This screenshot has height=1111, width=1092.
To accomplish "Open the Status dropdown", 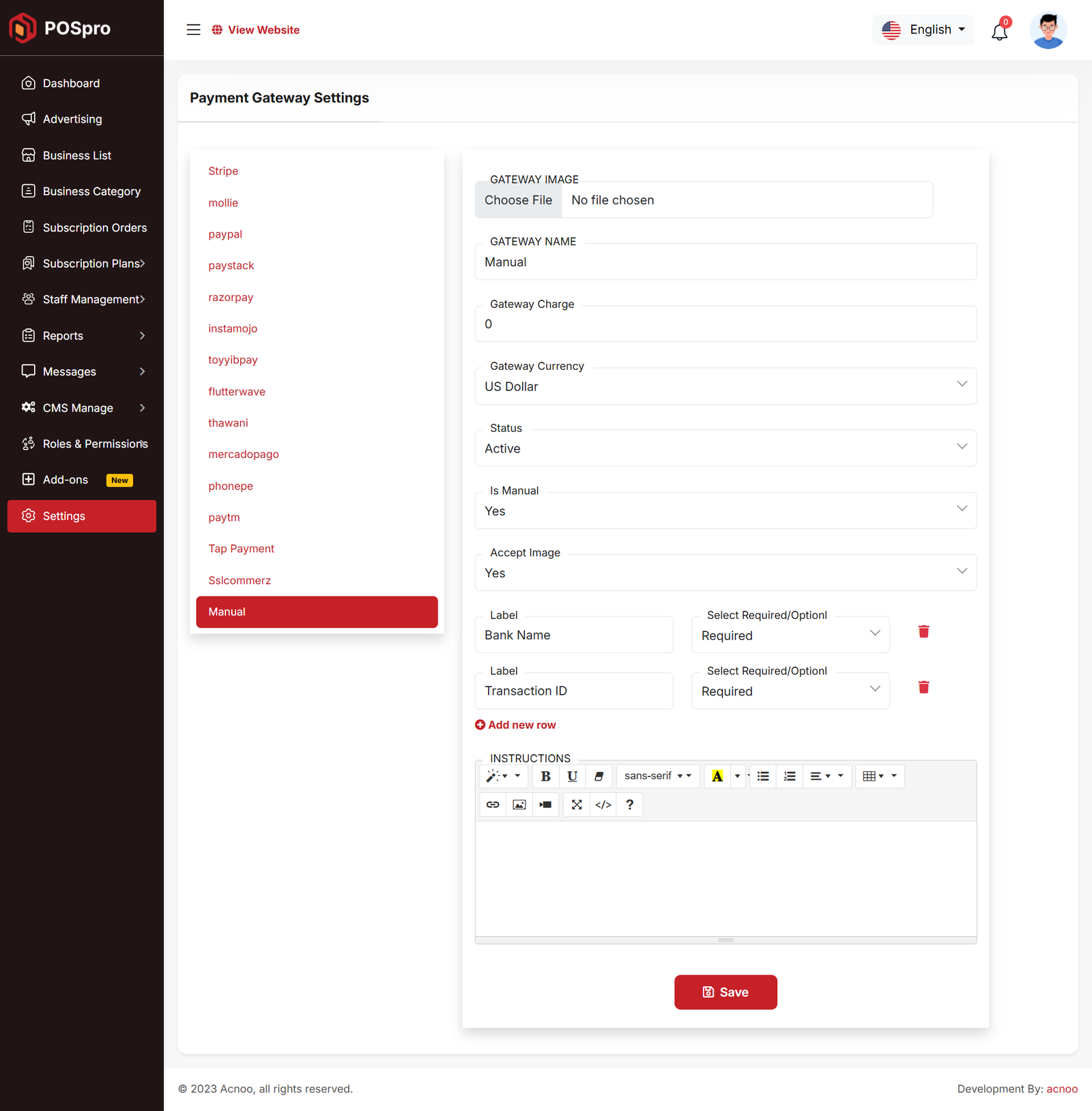I will coord(725,448).
